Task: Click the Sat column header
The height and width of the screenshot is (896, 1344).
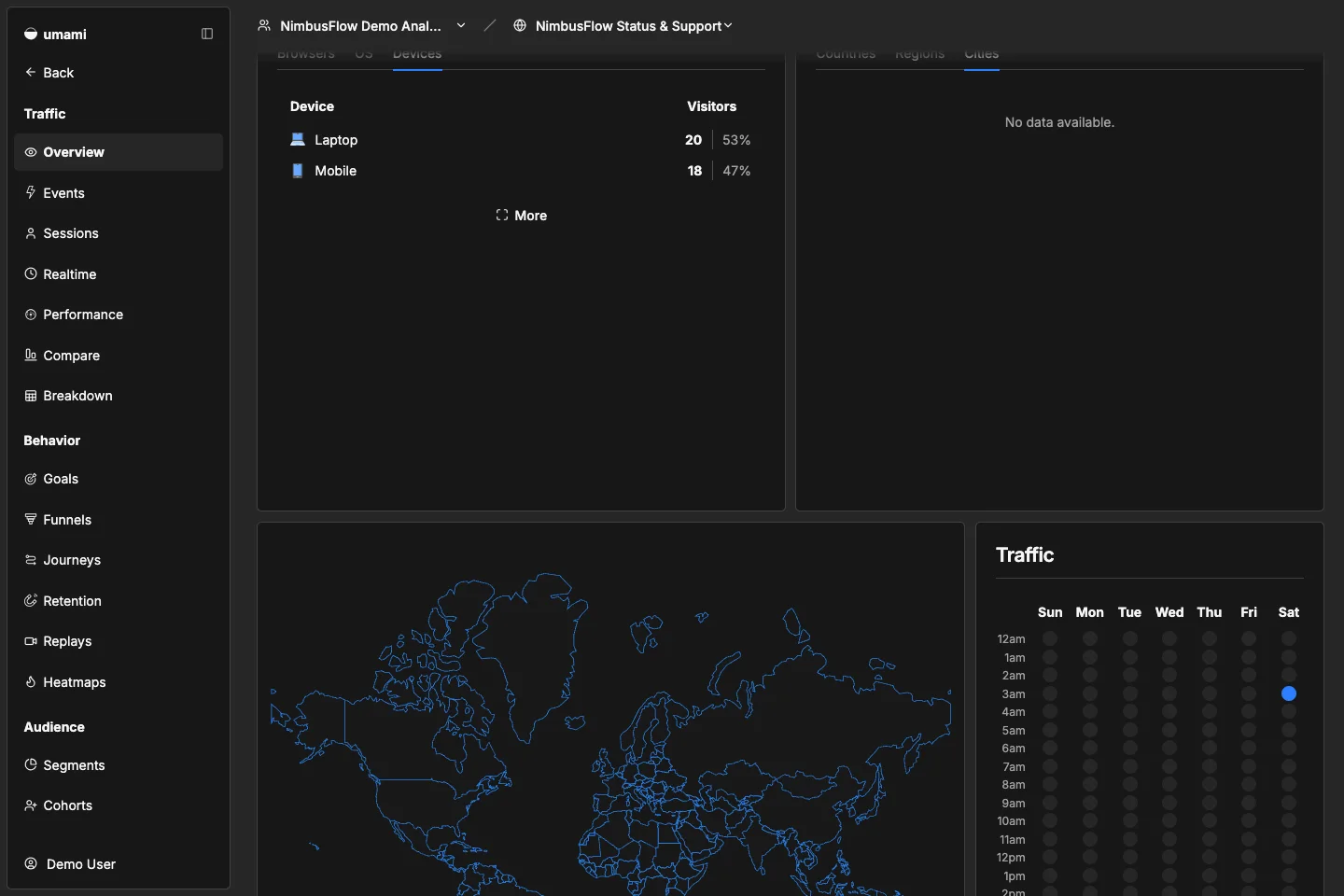Action: 1289,612
